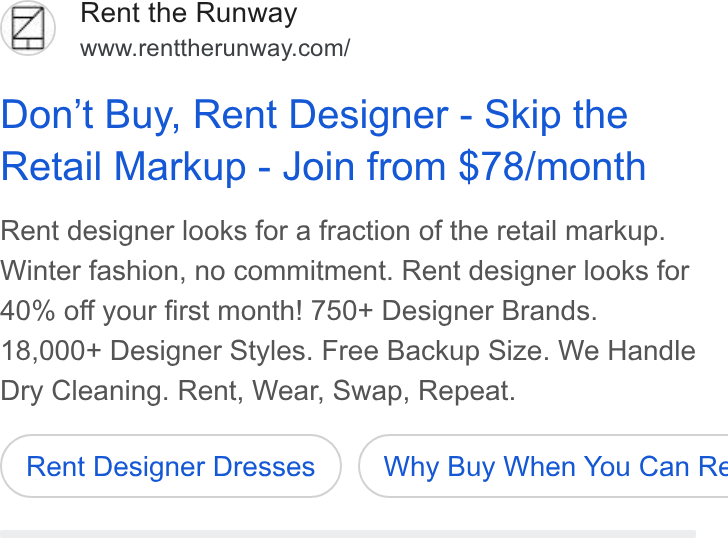
Task: Open the Rent the Runway site name
Action: (188, 13)
